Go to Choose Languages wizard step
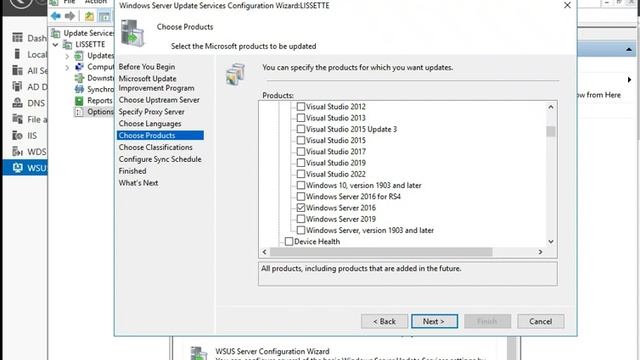Viewport: 640px width, 360px height. coord(150,124)
